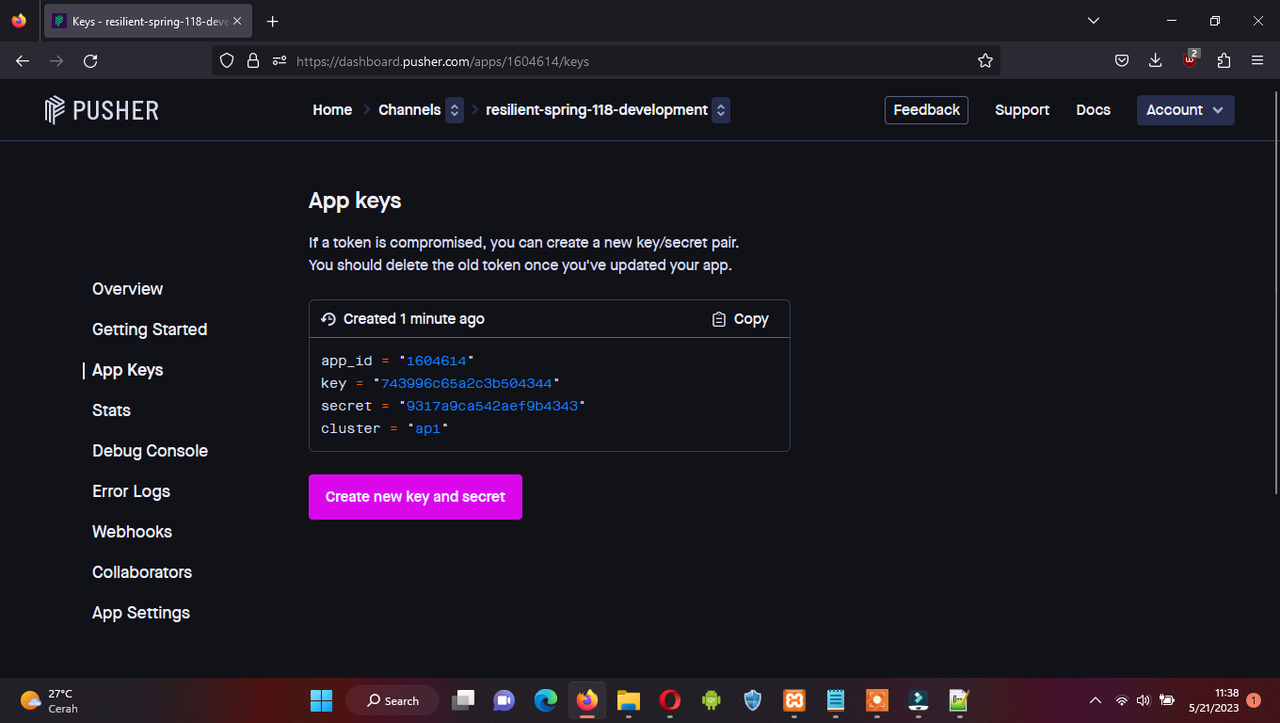
Task: Show hidden tray icons chevron
Action: coord(1095,700)
